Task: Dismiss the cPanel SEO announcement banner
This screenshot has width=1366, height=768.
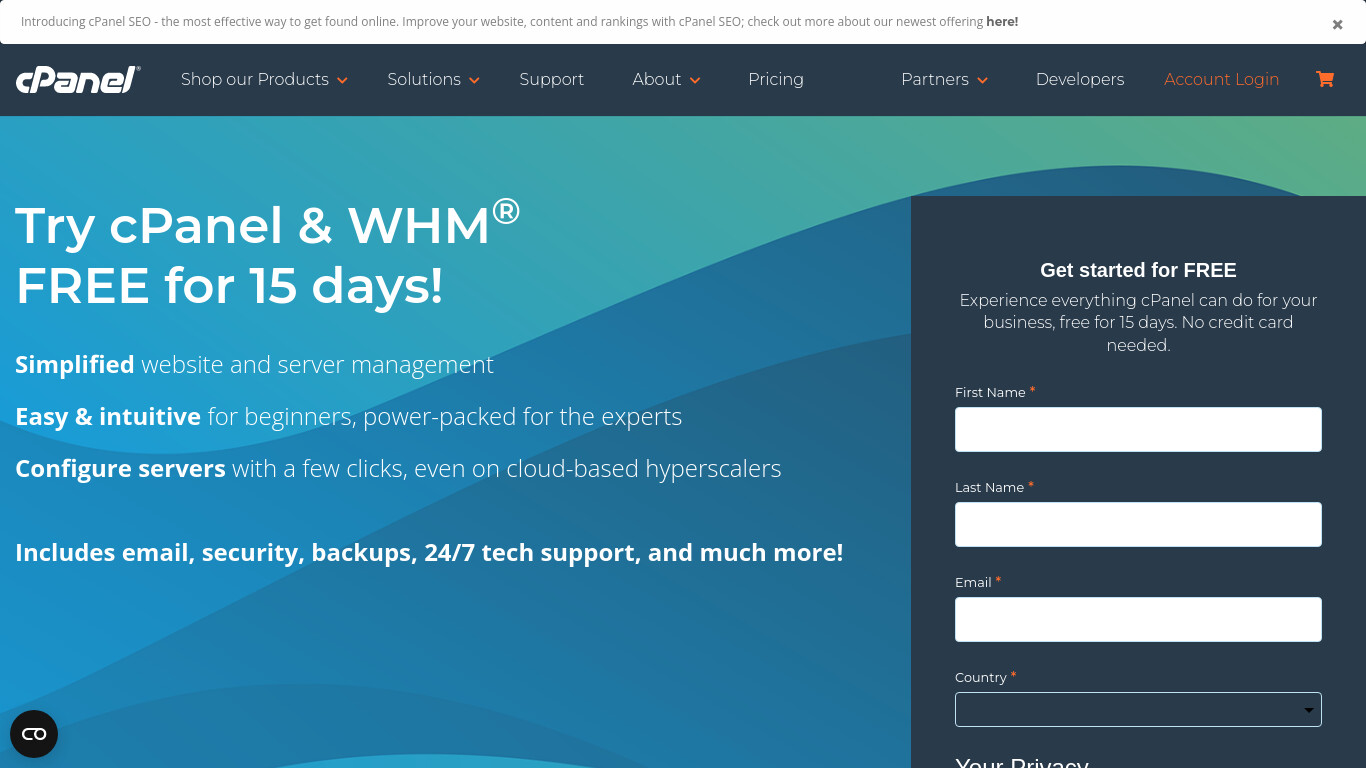Action: [x=1337, y=24]
